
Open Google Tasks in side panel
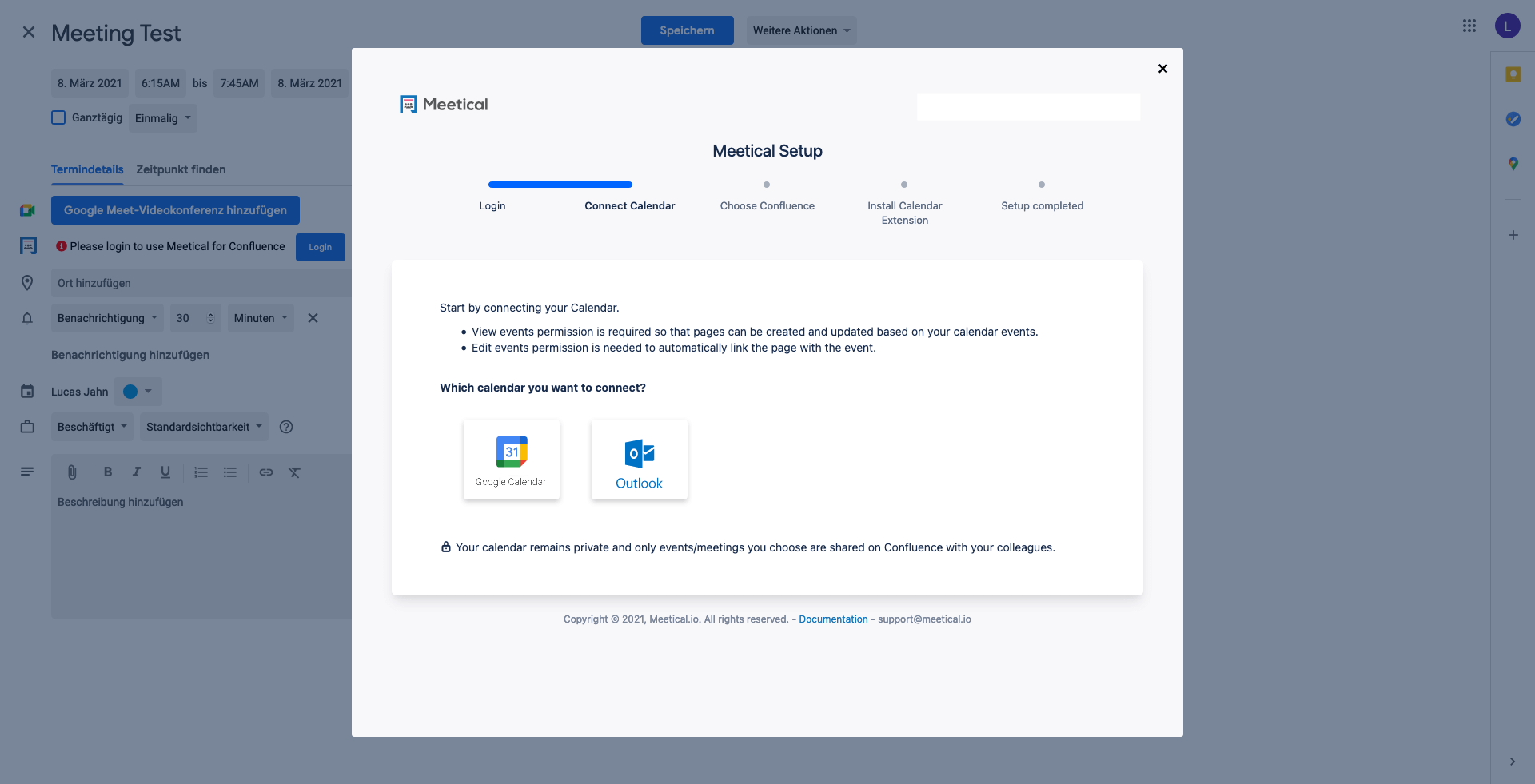(1513, 119)
